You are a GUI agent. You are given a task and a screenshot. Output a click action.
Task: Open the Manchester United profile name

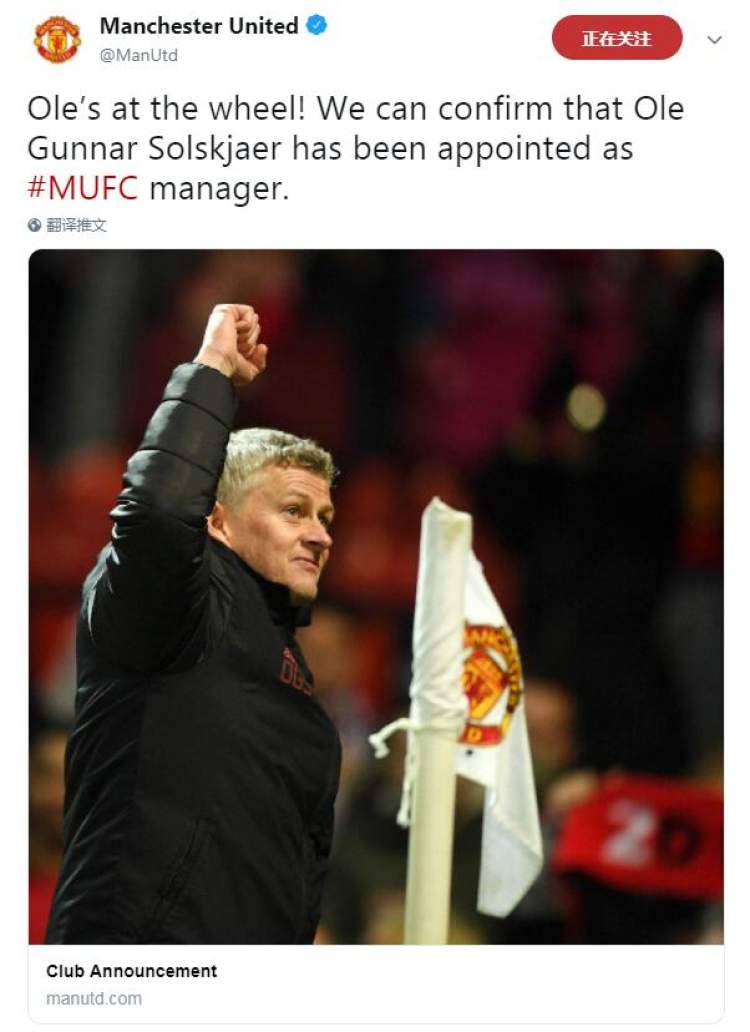pos(199,26)
